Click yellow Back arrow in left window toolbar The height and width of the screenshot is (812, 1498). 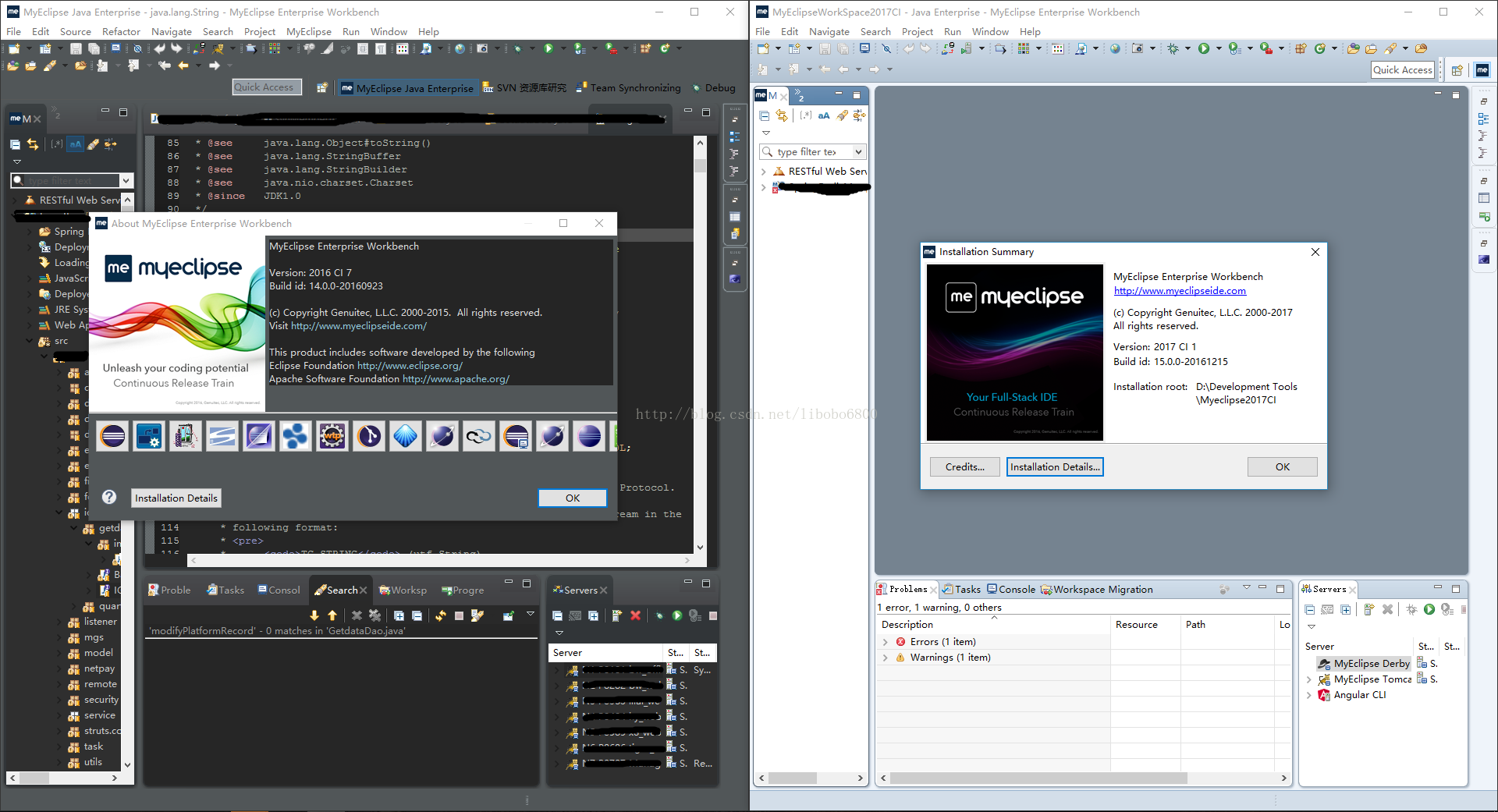coord(183,66)
